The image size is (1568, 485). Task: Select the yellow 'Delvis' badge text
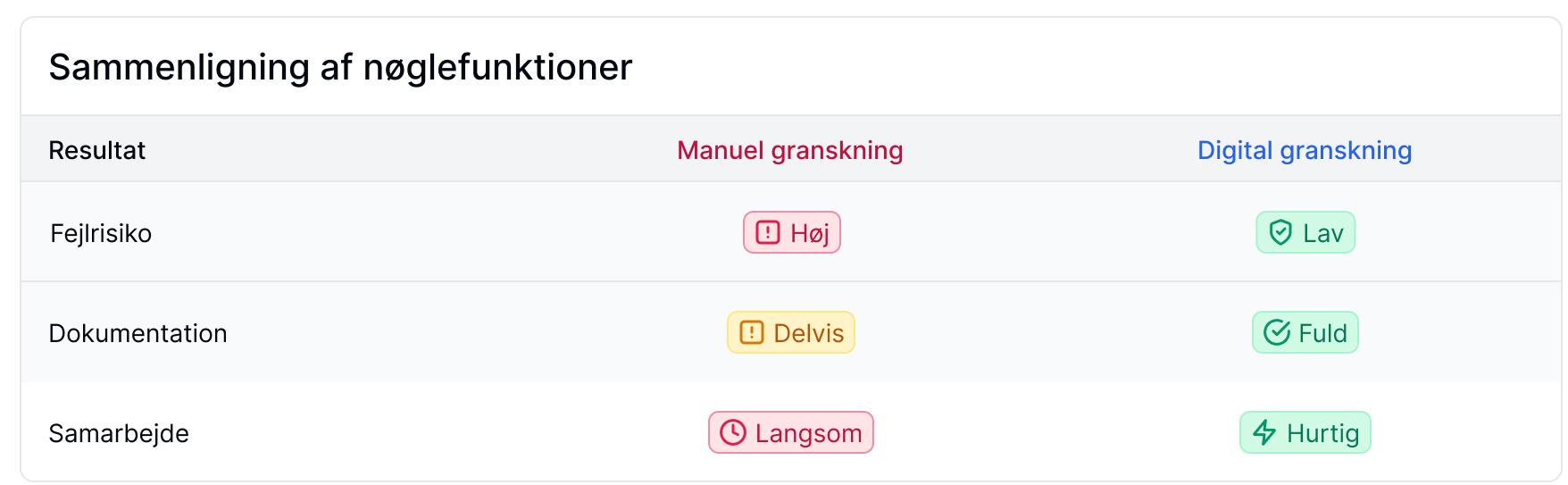(808, 334)
